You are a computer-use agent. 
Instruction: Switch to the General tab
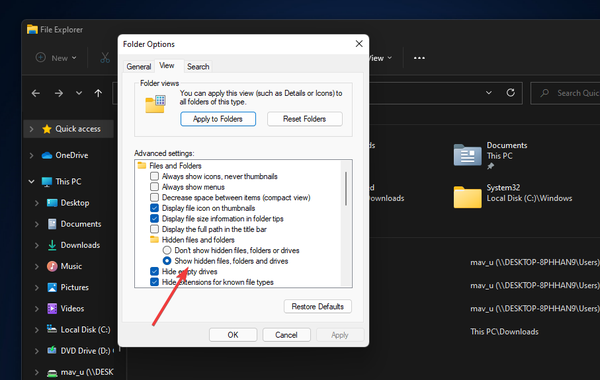(139, 67)
